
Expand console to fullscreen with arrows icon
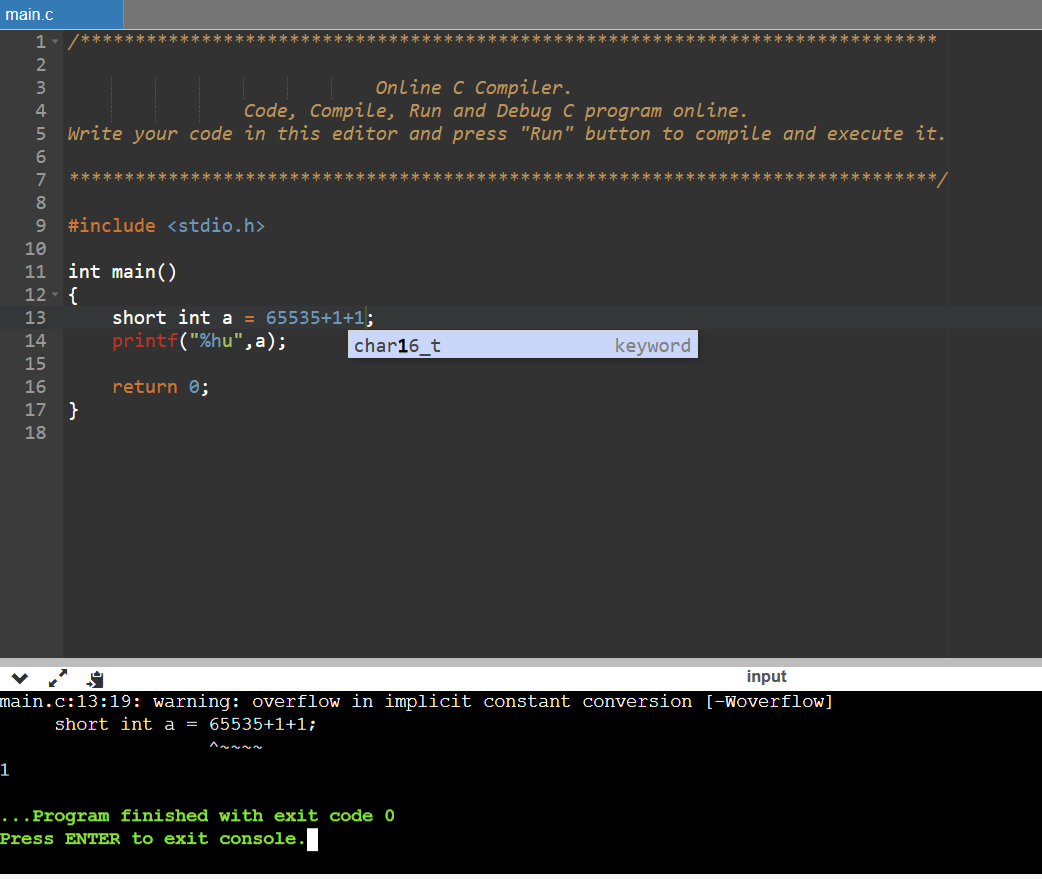58,678
